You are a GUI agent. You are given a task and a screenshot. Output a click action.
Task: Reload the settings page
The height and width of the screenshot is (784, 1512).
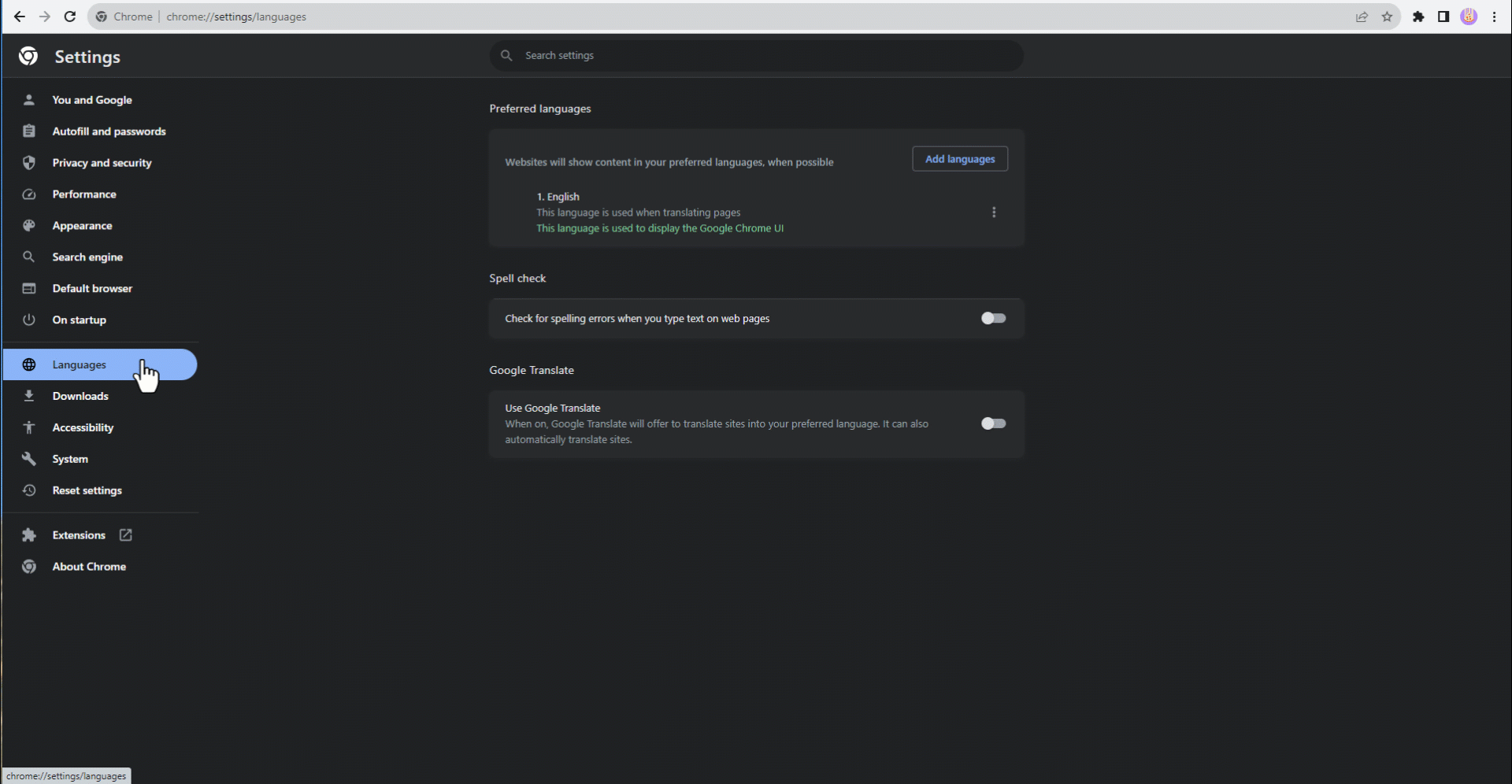[70, 17]
